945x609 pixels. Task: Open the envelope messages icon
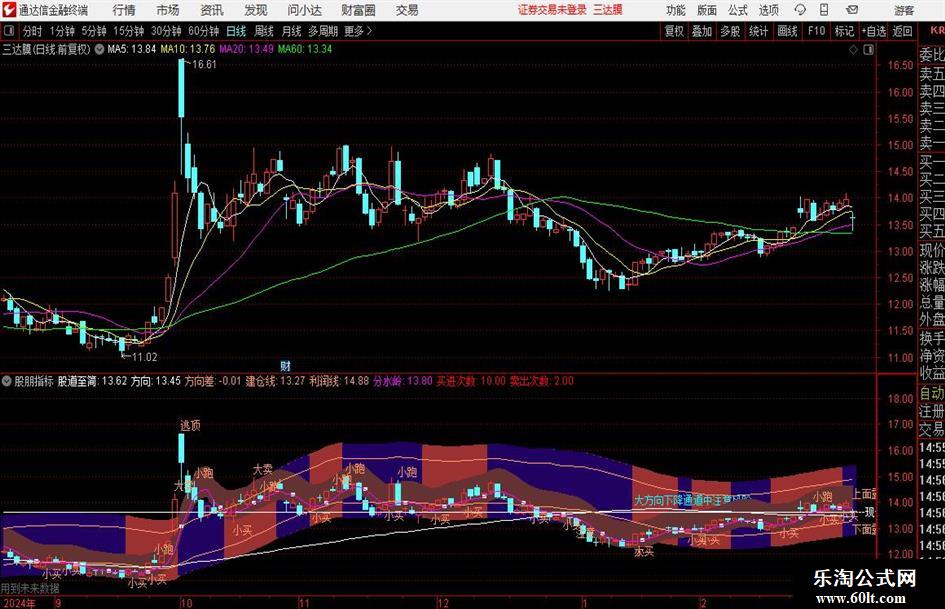852,10
